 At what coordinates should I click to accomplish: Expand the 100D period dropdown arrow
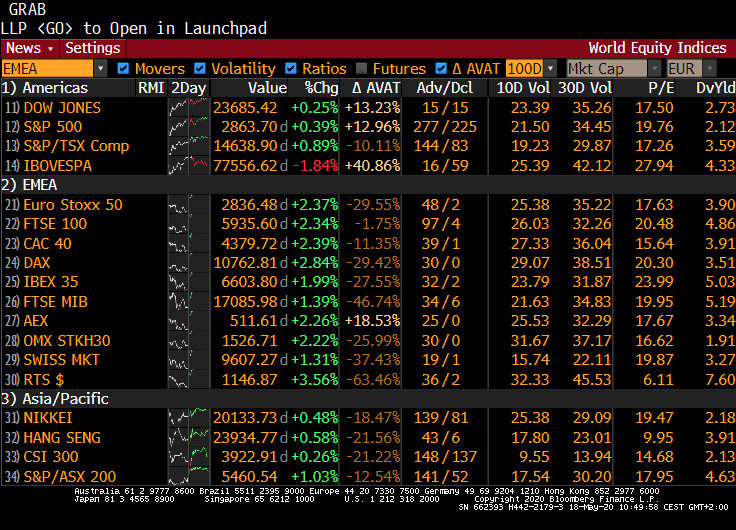[x=551, y=69]
